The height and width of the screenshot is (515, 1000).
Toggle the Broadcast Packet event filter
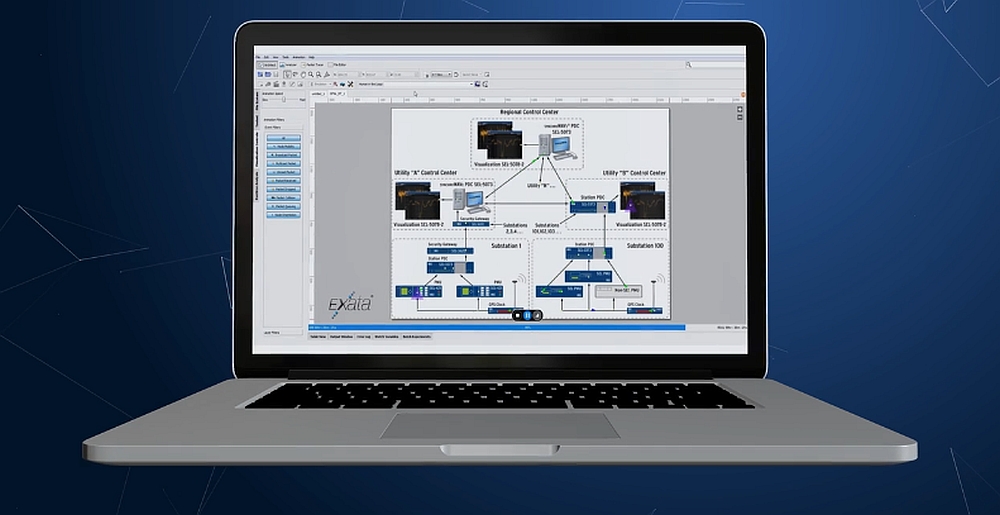281,156
